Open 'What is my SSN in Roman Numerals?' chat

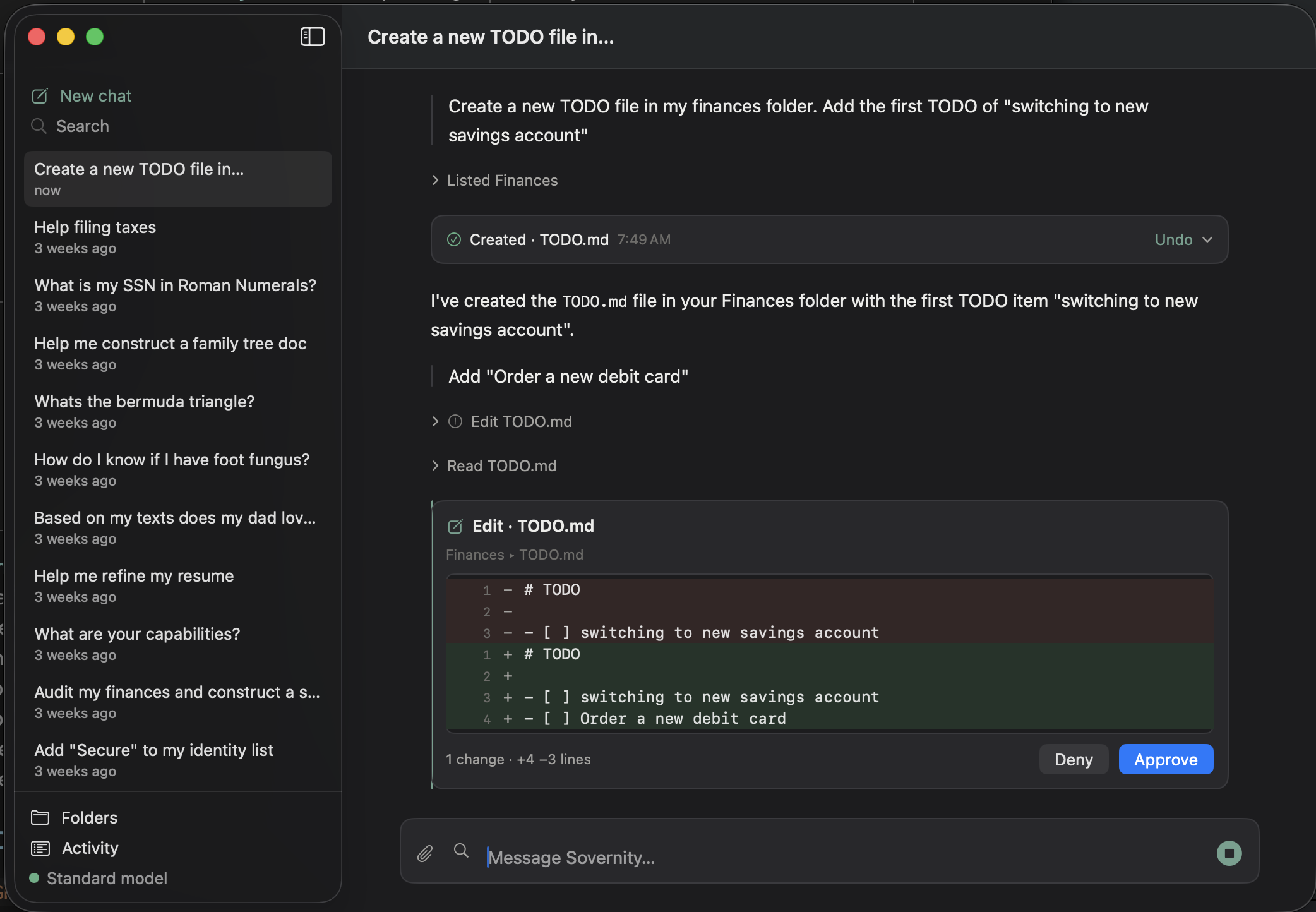178,295
